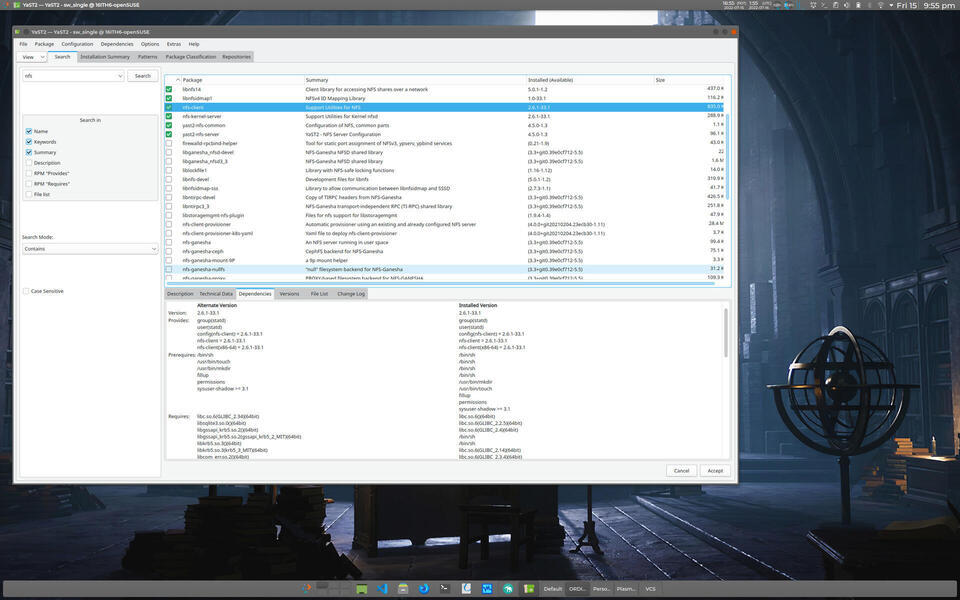Open the green file manager icon in dock
The width and height of the screenshot is (960, 600).
(x=362, y=589)
